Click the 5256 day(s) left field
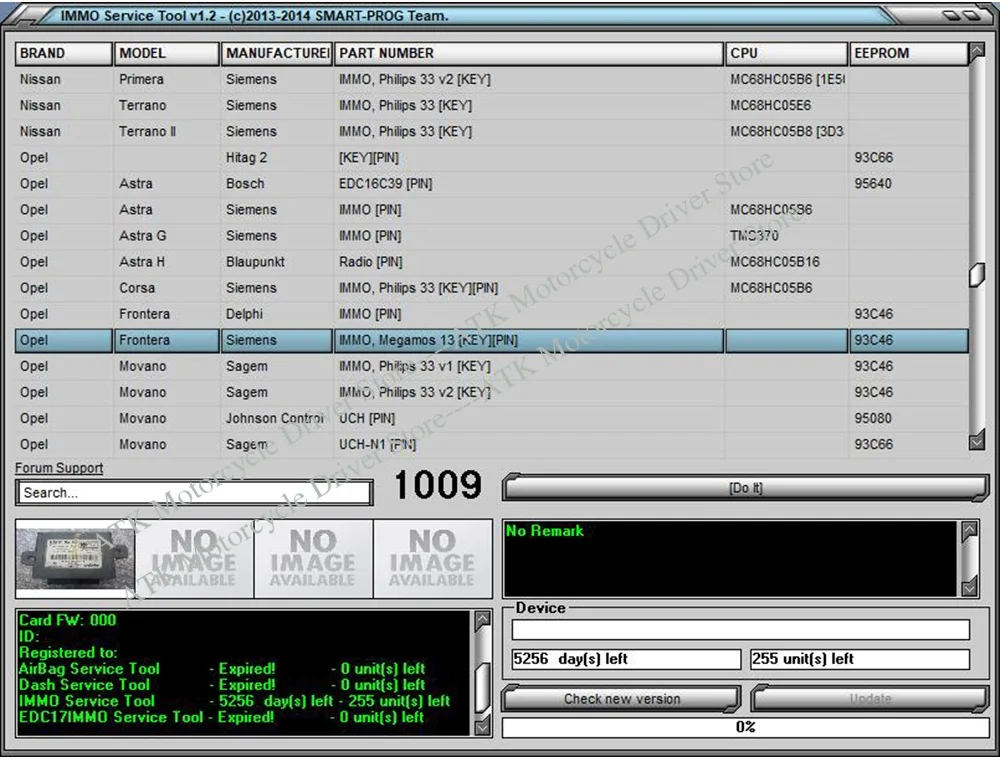 pyautogui.click(x=626, y=659)
